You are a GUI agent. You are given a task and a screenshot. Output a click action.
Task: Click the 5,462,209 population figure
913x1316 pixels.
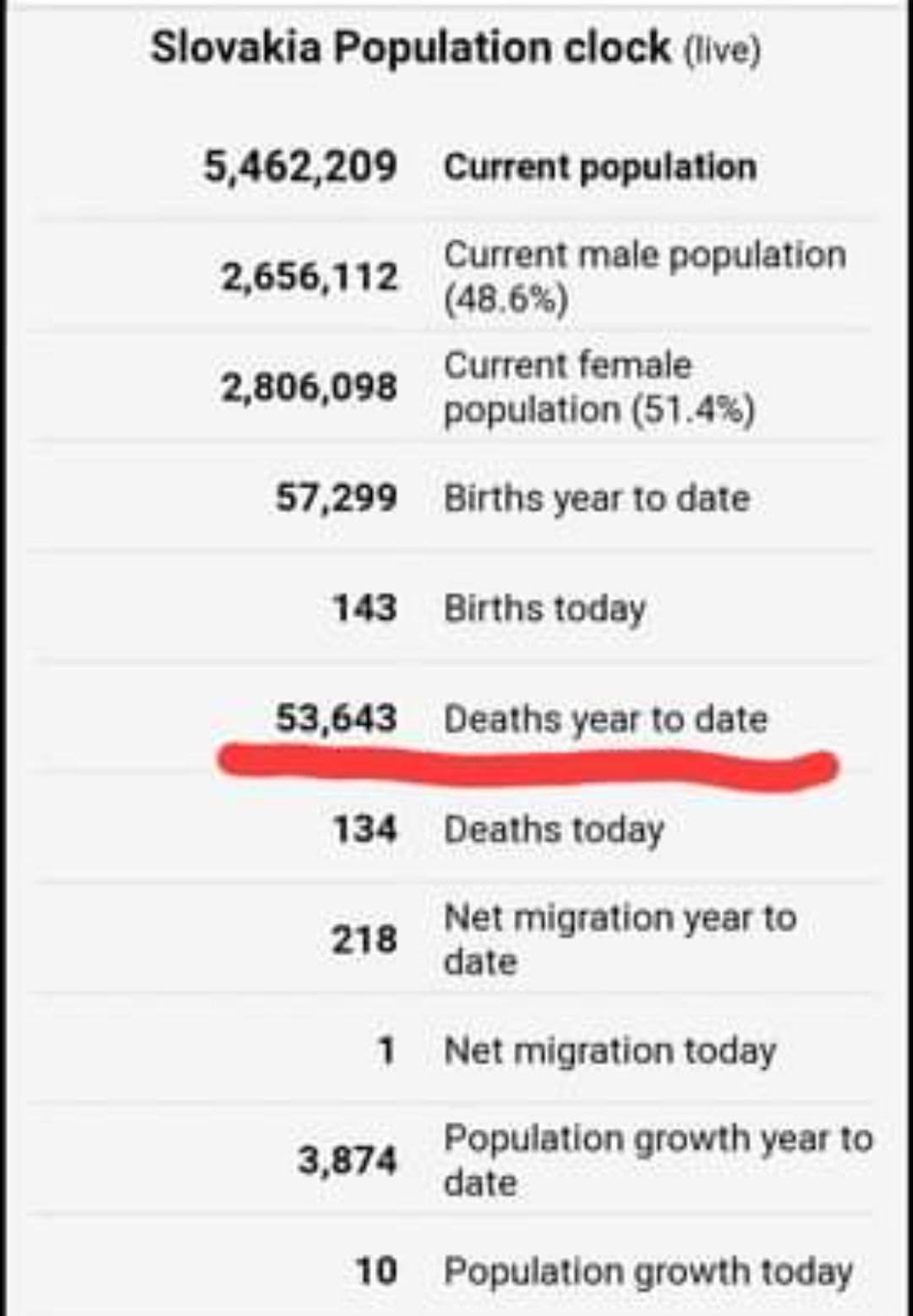[300, 166]
